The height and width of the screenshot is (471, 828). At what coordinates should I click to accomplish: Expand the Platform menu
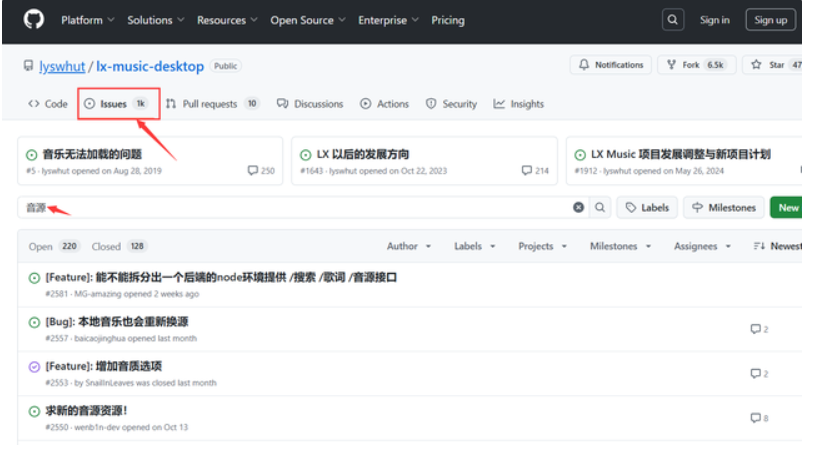88,20
